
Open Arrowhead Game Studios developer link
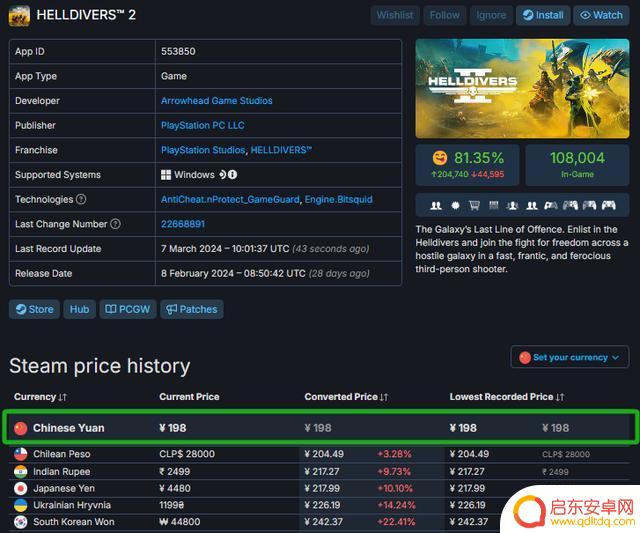pos(216,101)
